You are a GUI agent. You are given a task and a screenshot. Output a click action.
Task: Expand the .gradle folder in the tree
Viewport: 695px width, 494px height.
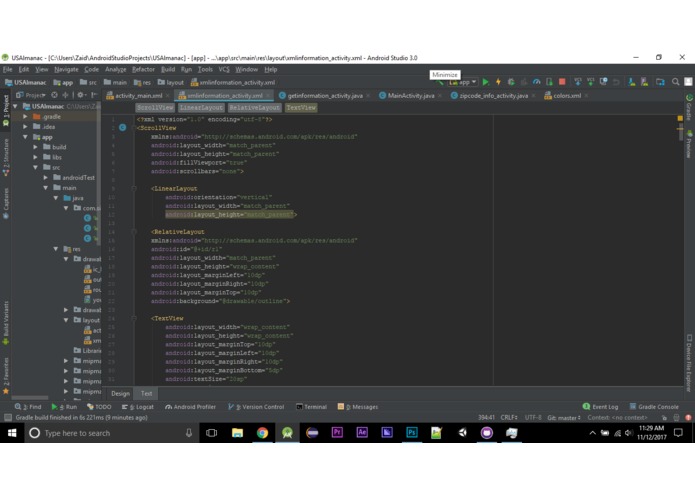tap(25, 117)
